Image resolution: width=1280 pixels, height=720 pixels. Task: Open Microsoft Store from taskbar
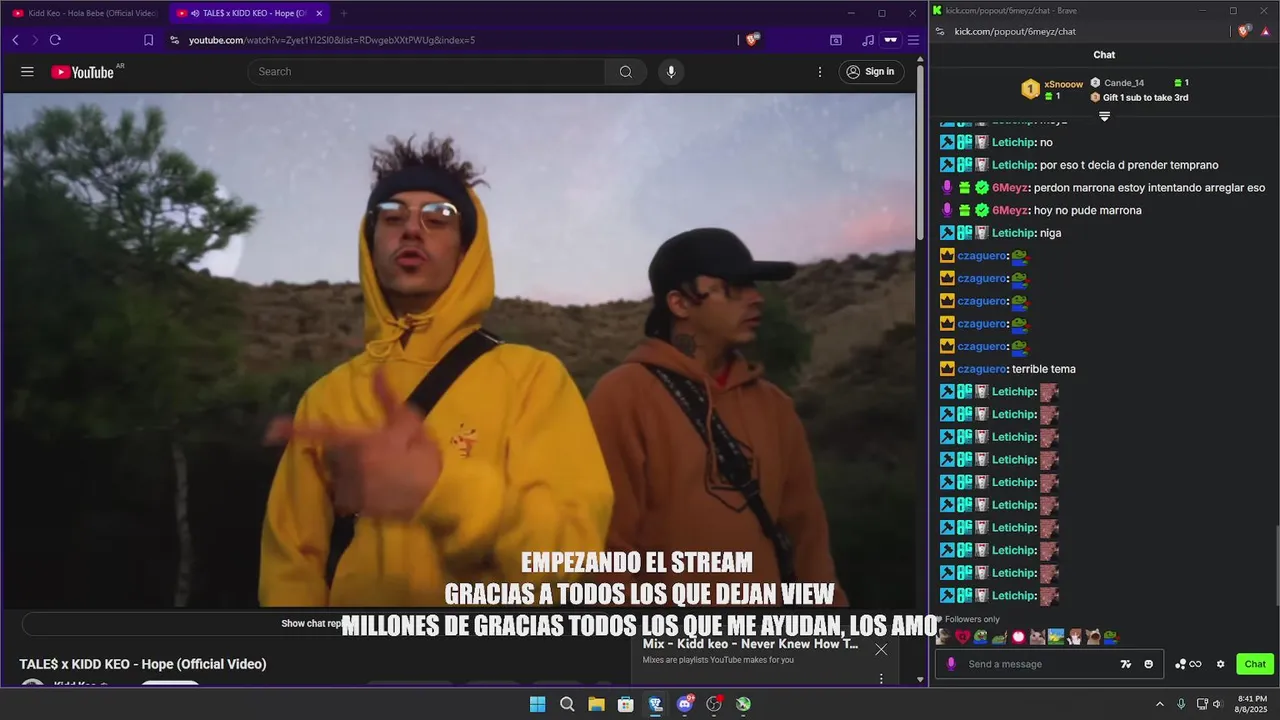(x=625, y=704)
